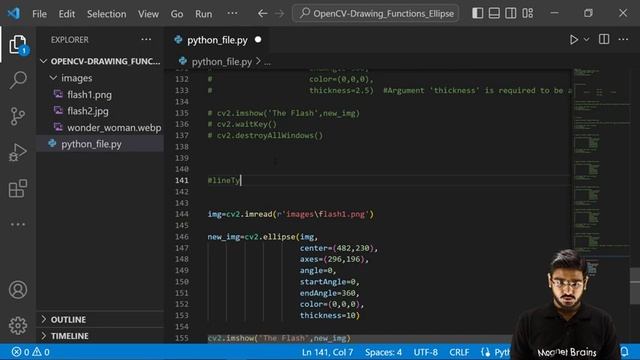Toggle the bottom panel layout
Viewport: 640px width, 360px height.
click(494, 13)
